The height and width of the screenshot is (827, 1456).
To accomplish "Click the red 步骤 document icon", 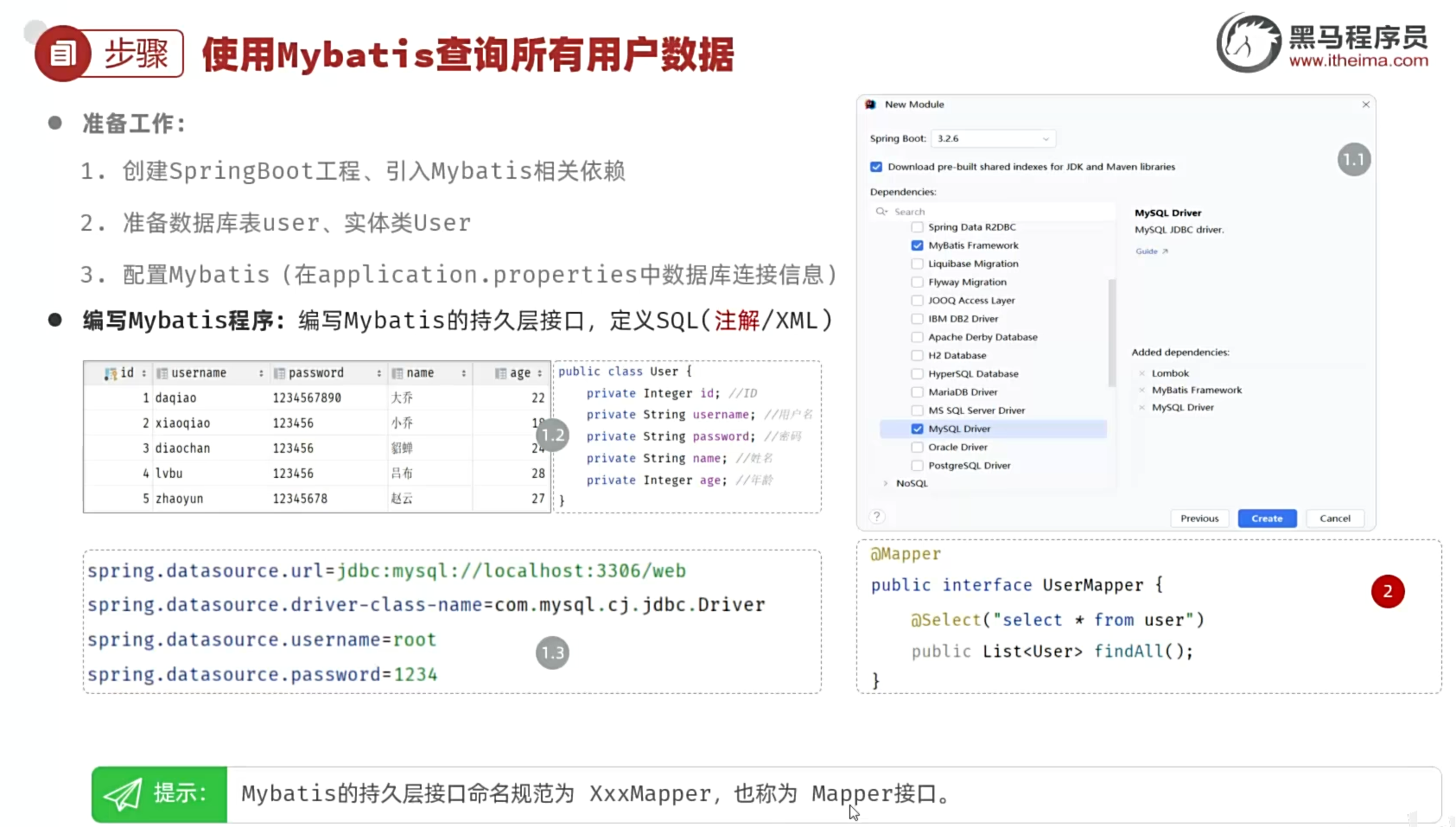I will [x=62, y=54].
